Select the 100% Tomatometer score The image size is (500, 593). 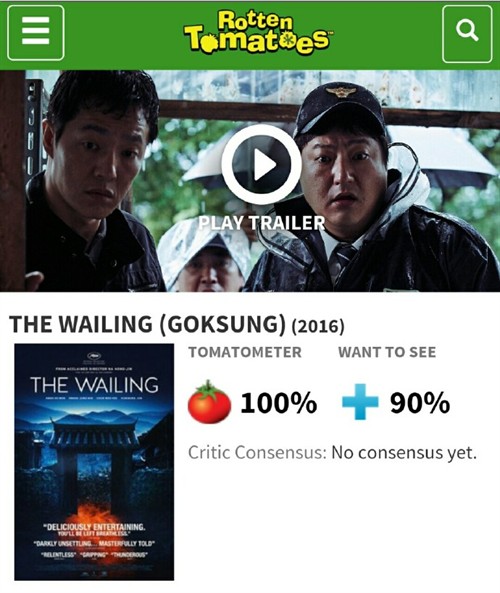[279, 402]
